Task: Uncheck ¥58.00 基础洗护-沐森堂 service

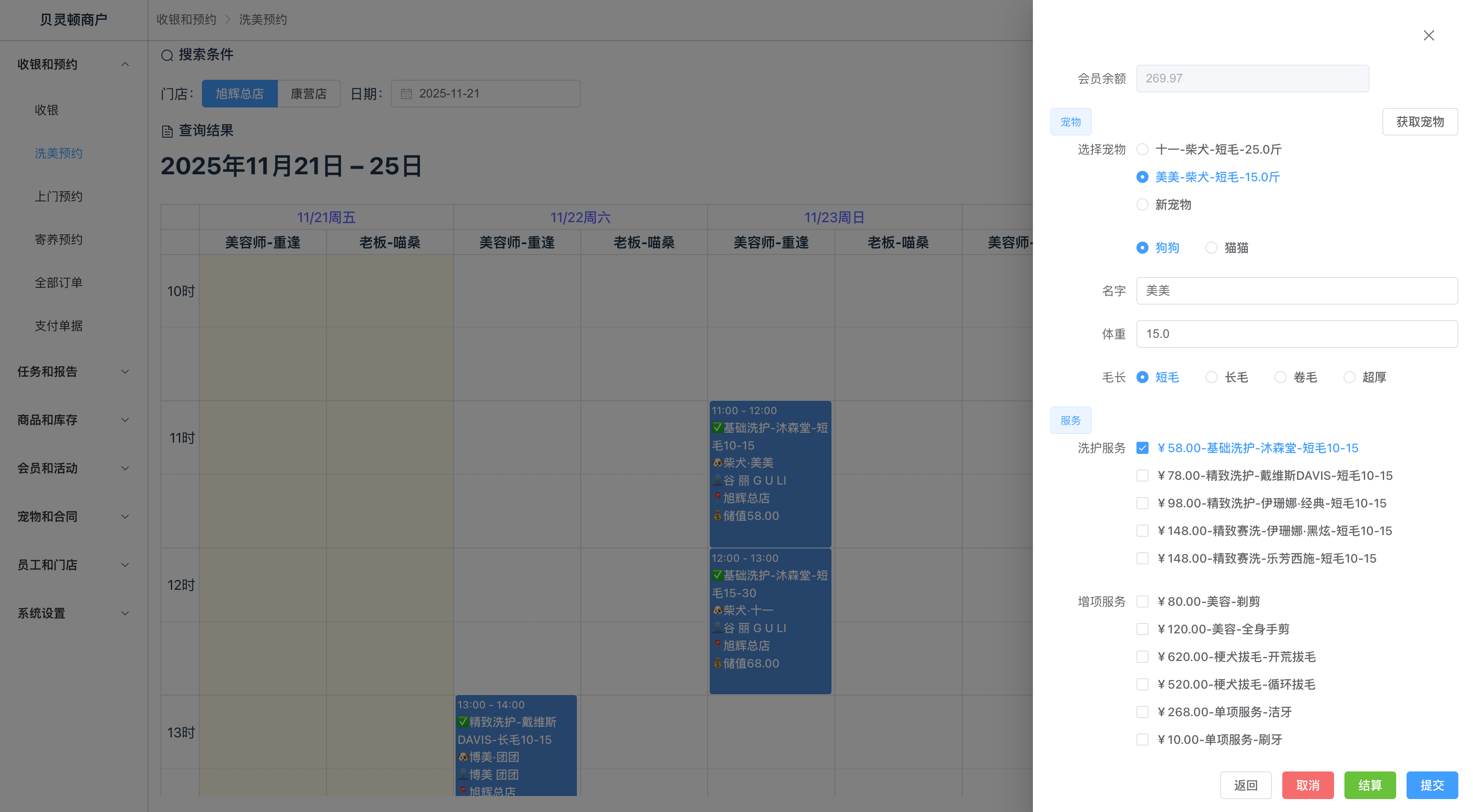Action: click(x=1142, y=448)
